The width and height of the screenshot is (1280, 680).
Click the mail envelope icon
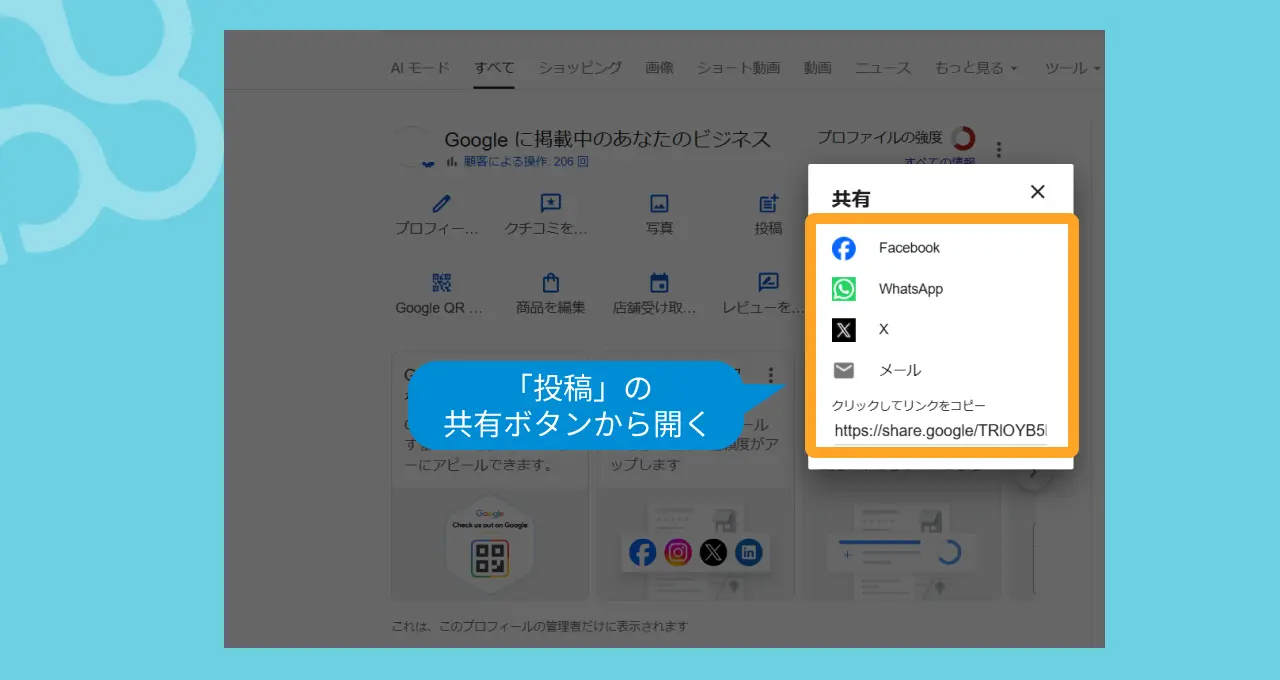[x=844, y=370]
